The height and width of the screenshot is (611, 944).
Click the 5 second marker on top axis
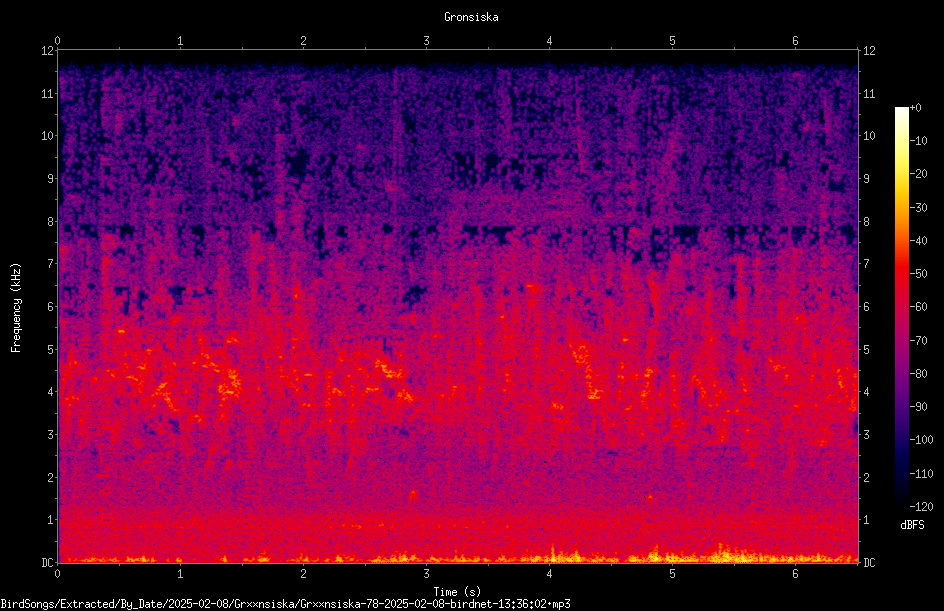click(672, 41)
